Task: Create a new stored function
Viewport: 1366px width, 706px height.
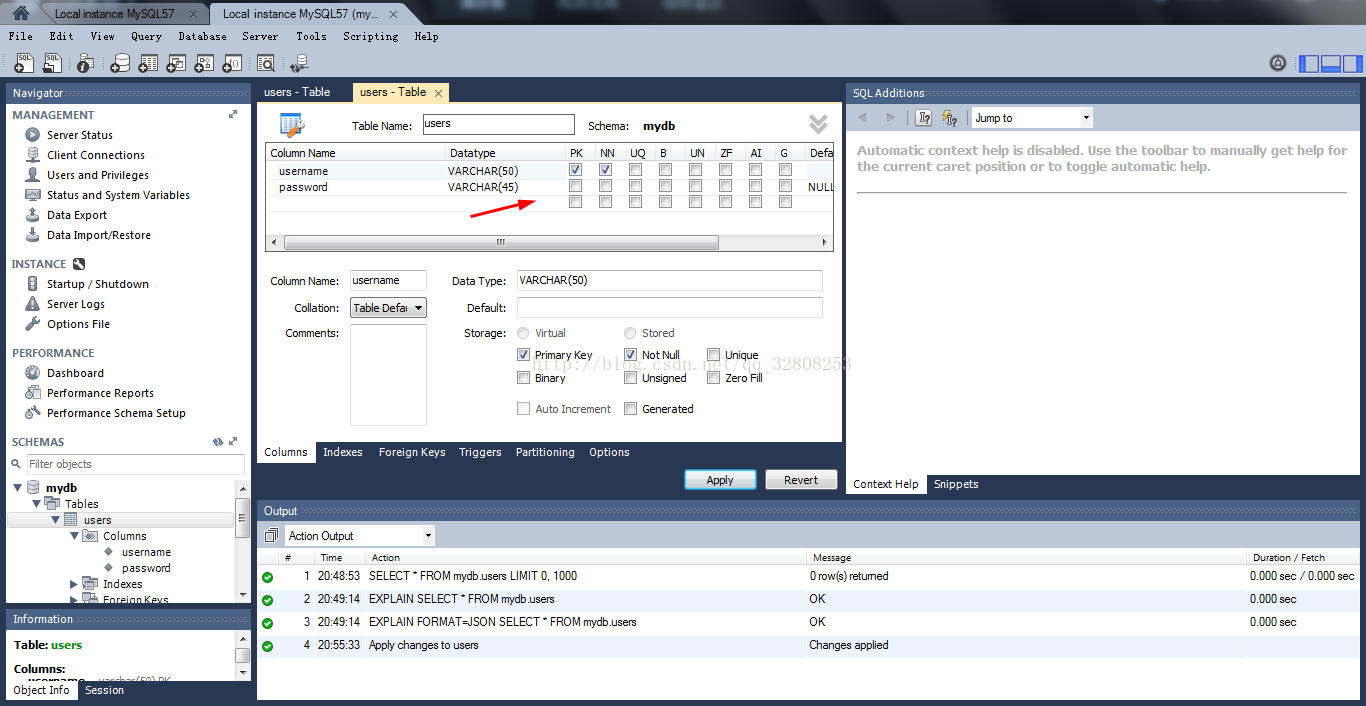Action: tap(232, 62)
